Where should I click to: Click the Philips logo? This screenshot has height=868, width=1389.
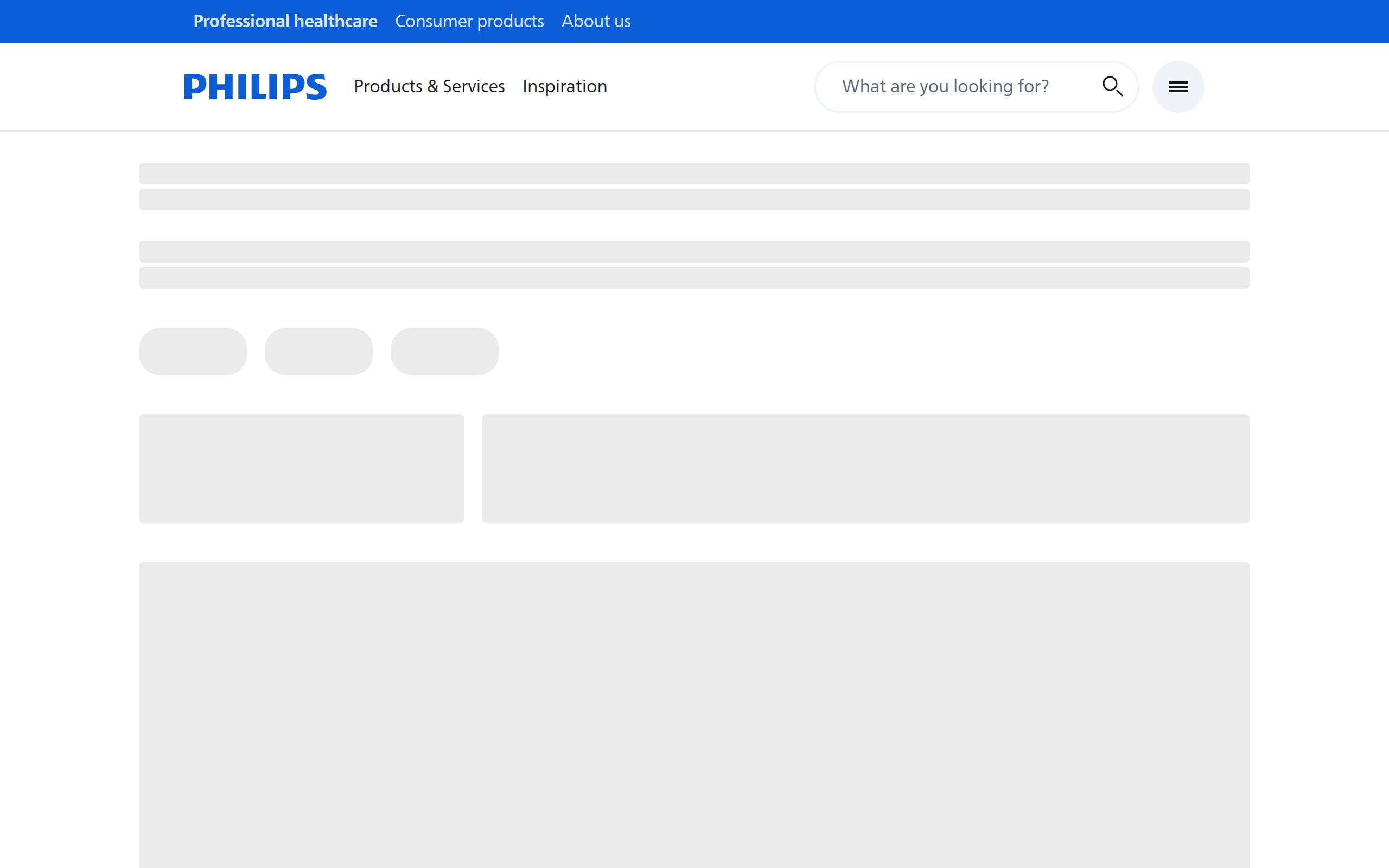tap(255, 87)
